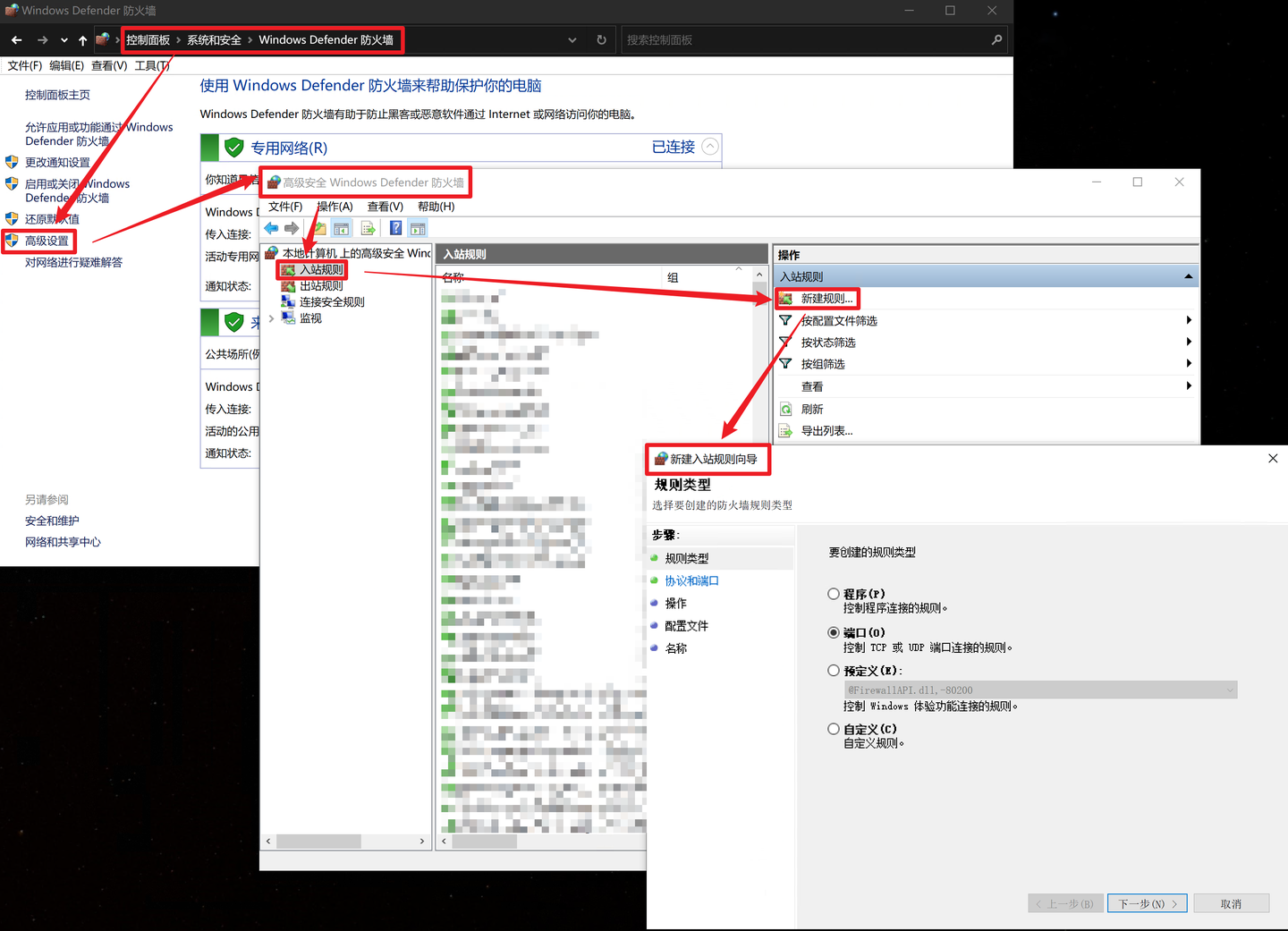
Task: Click the up-one-level folder icon in the console toolbar
Action: (319, 228)
